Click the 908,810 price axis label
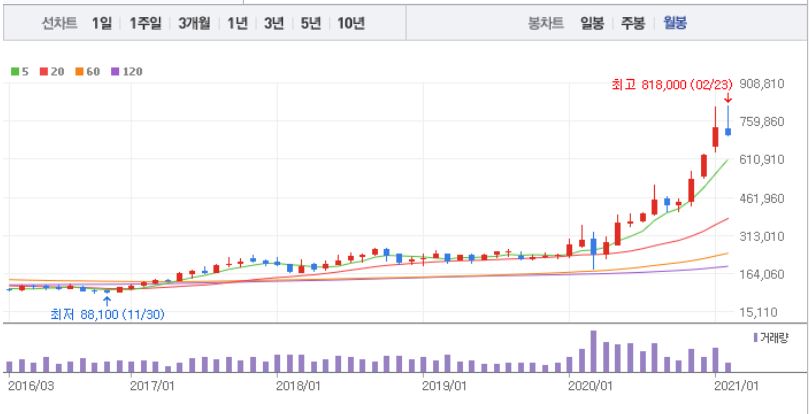 pos(764,84)
